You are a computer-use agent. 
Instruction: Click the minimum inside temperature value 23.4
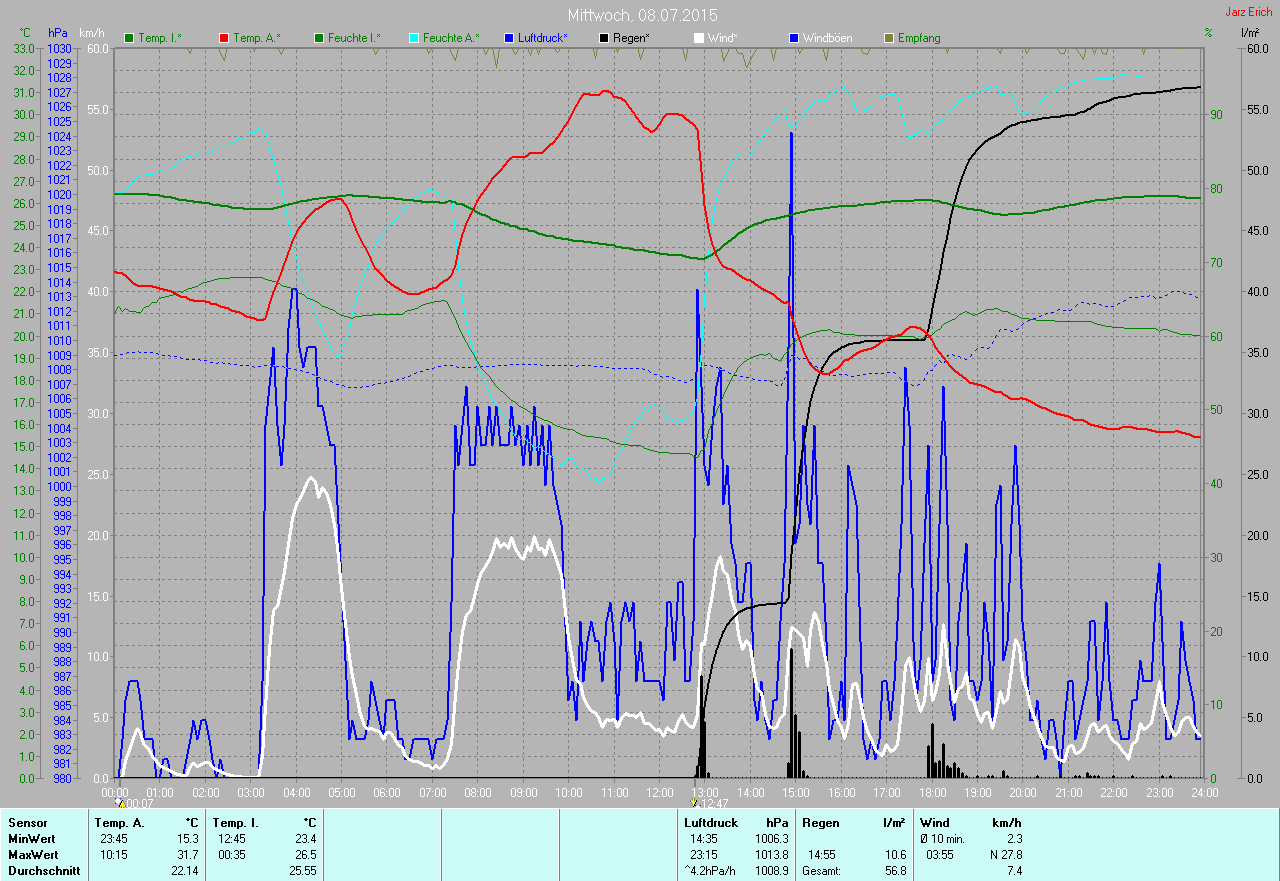(x=305, y=839)
